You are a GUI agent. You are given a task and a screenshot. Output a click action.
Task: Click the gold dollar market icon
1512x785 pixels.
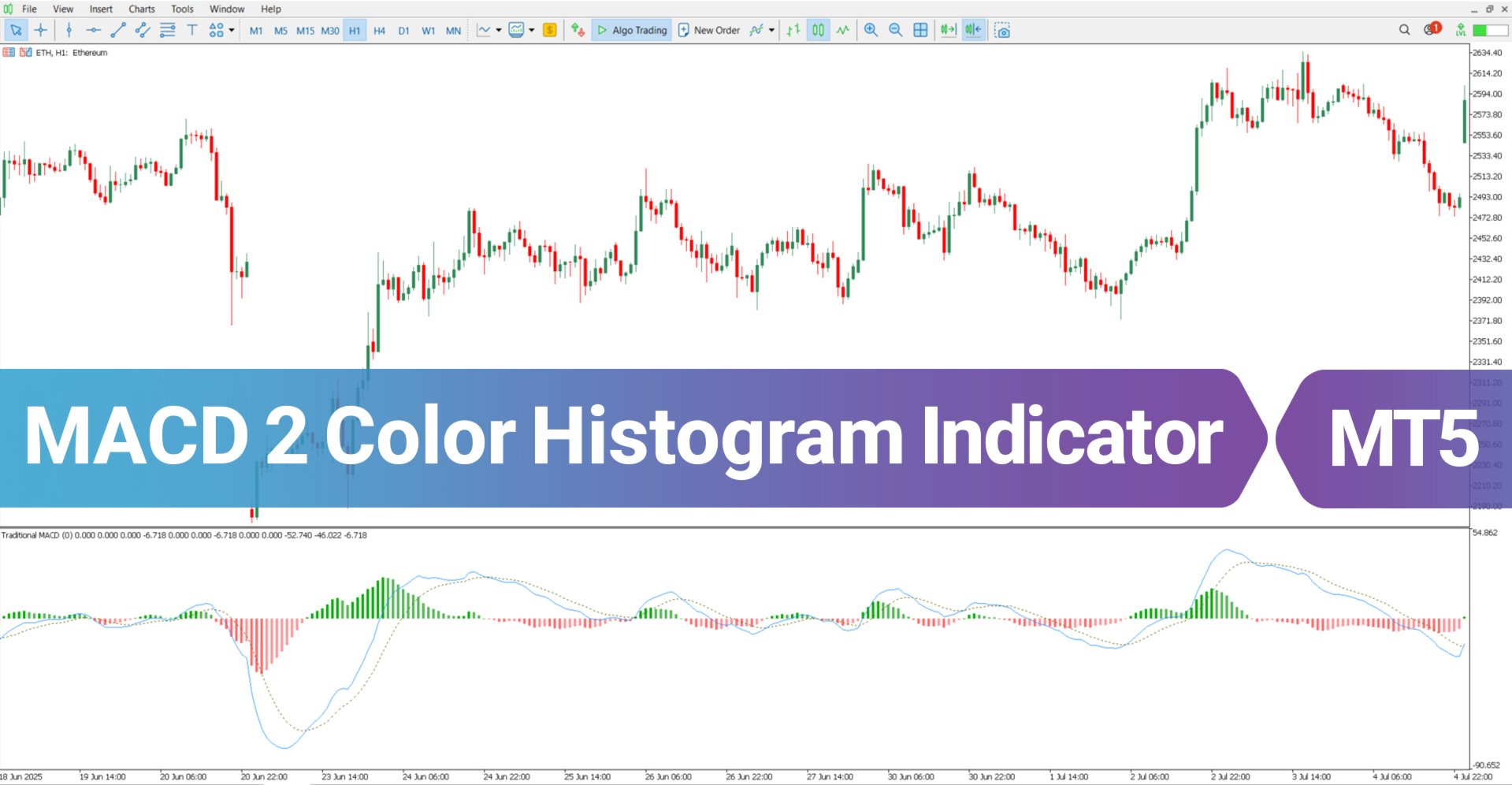point(550,30)
